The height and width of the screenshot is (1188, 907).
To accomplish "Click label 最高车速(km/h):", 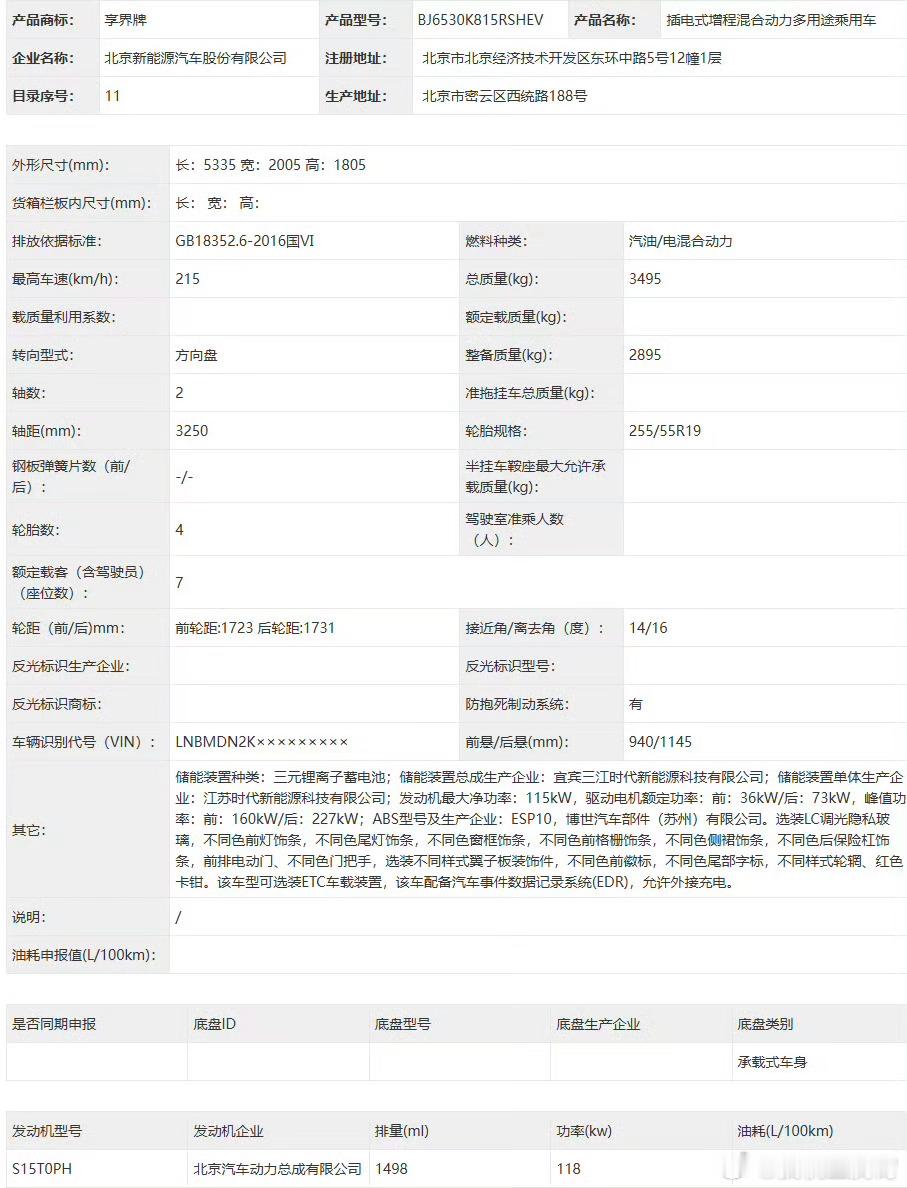I will tap(65, 279).
